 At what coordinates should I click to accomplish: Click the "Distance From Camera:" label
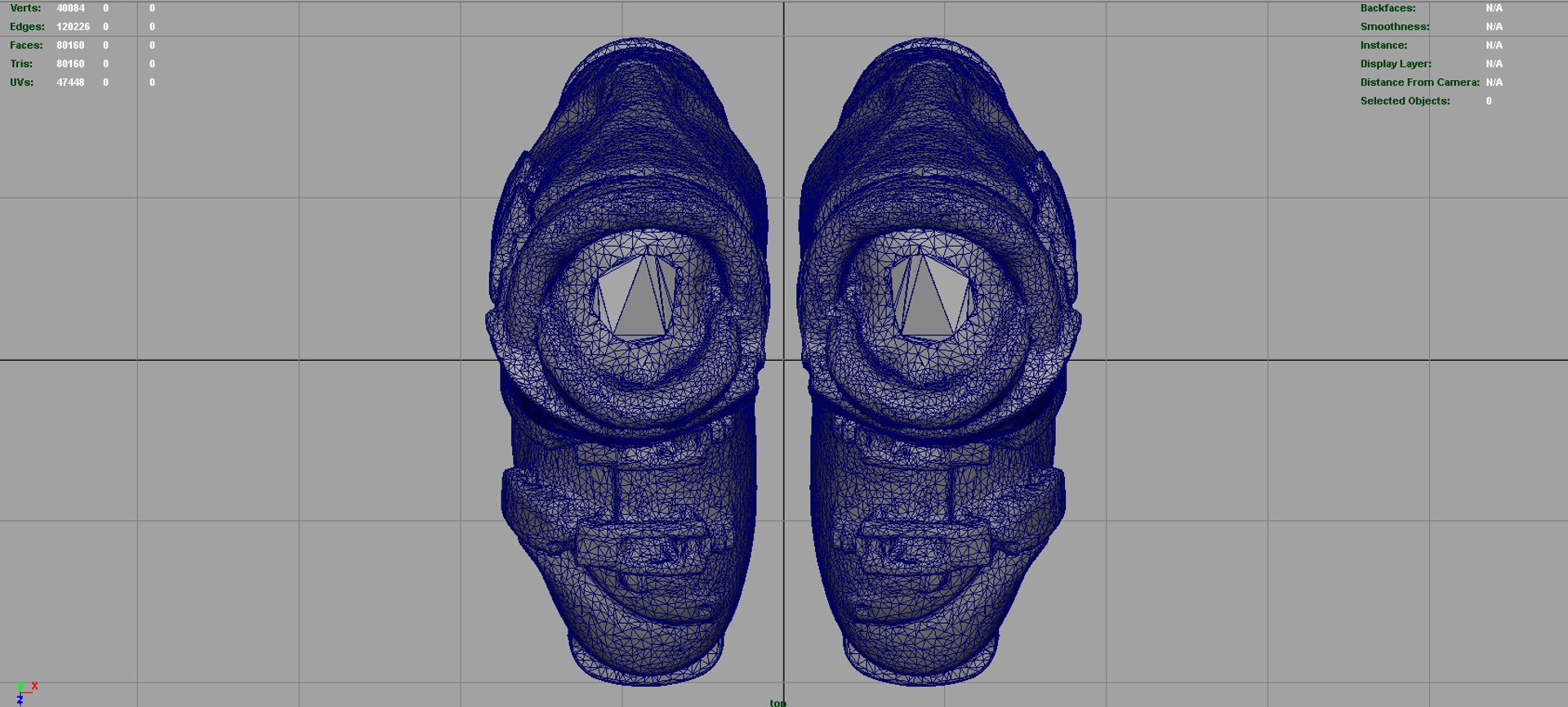[x=1419, y=82]
